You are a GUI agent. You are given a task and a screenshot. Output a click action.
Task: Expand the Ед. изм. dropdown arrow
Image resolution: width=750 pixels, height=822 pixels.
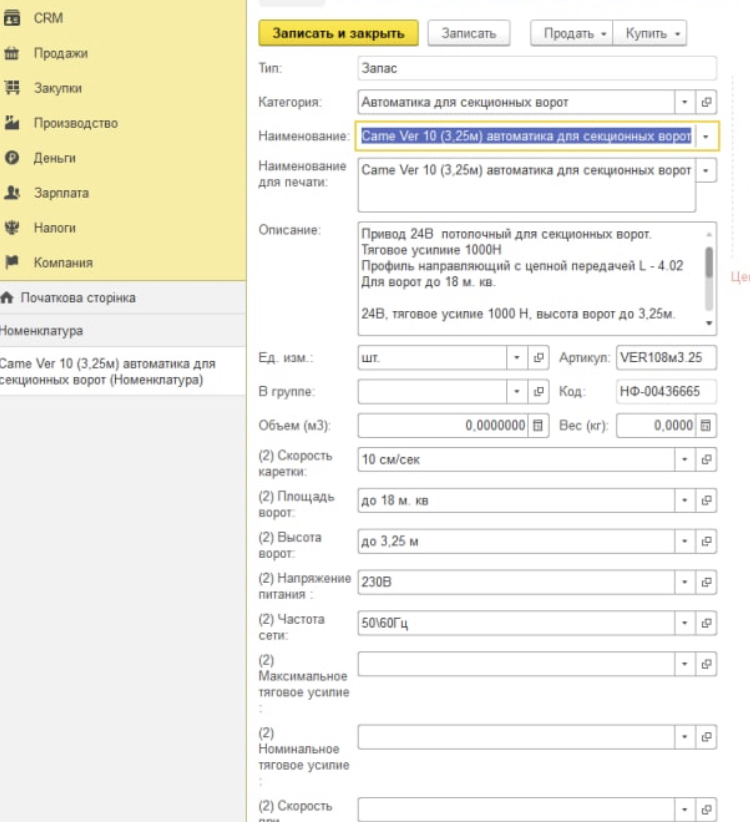pos(517,358)
